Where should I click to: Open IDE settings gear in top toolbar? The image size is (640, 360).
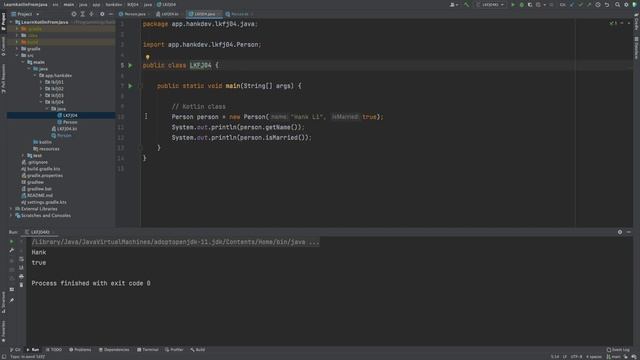[x=626, y=4]
